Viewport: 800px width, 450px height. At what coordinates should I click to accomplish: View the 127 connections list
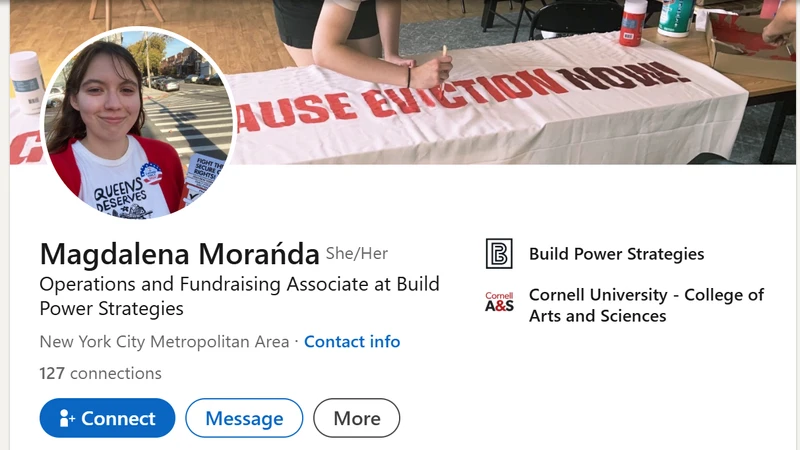pos(101,373)
